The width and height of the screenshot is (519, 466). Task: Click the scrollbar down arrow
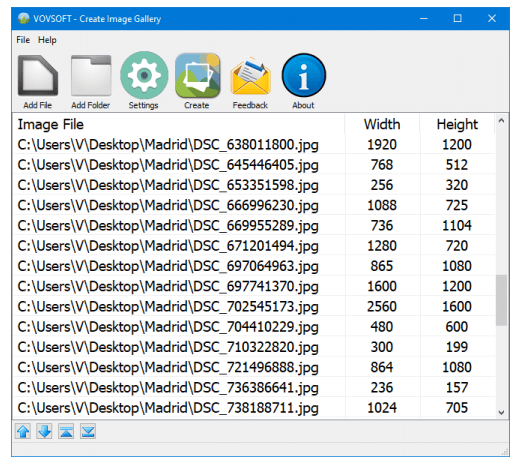pyautogui.click(x=501, y=412)
